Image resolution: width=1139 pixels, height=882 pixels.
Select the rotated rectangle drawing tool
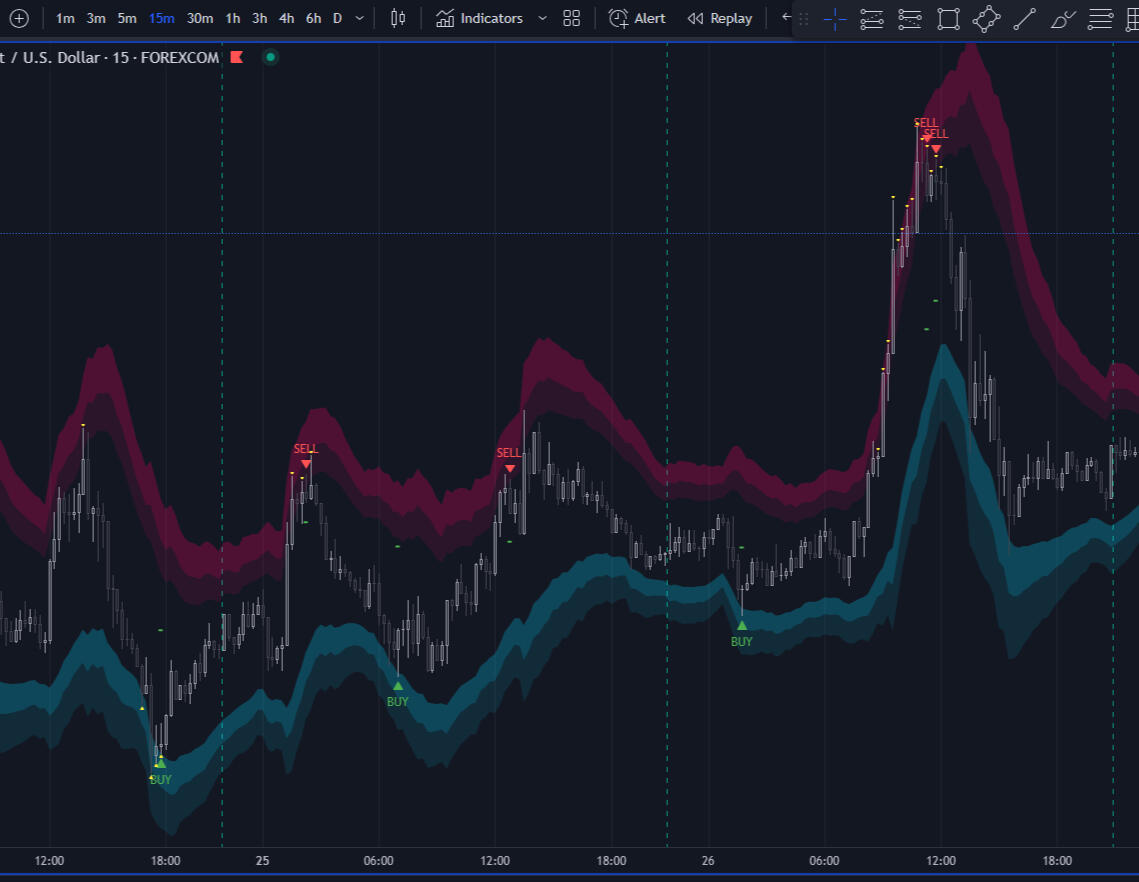pyautogui.click(x=986, y=18)
